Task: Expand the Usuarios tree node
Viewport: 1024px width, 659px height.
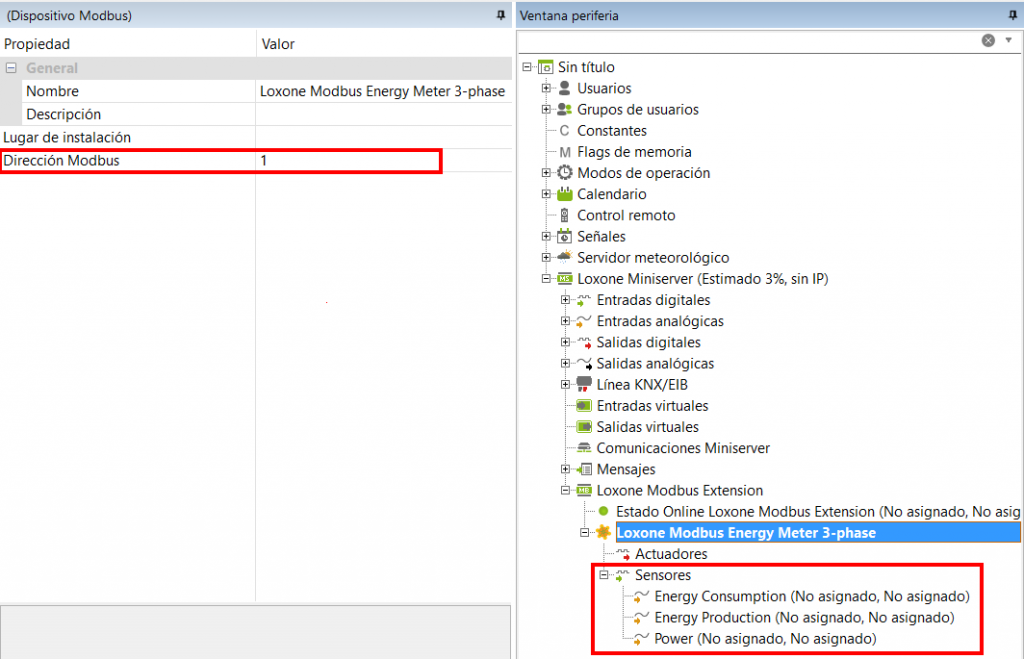Action: pyautogui.click(x=546, y=88)
